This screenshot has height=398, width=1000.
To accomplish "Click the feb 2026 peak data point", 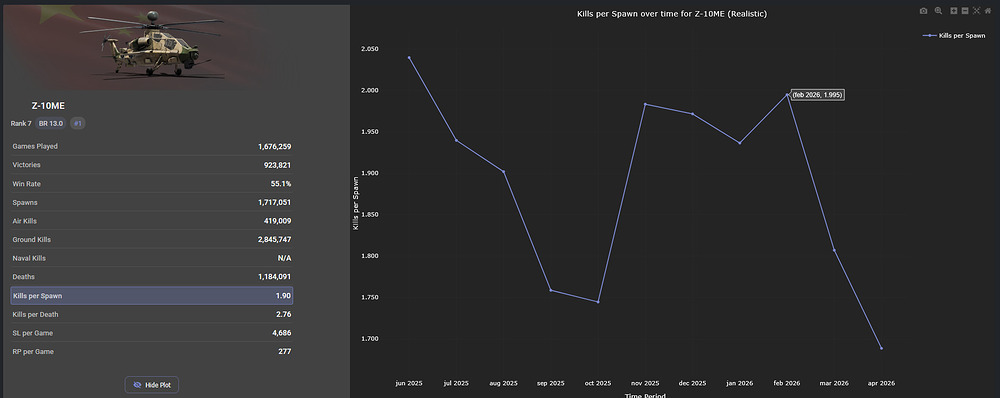I will (787, 94).
